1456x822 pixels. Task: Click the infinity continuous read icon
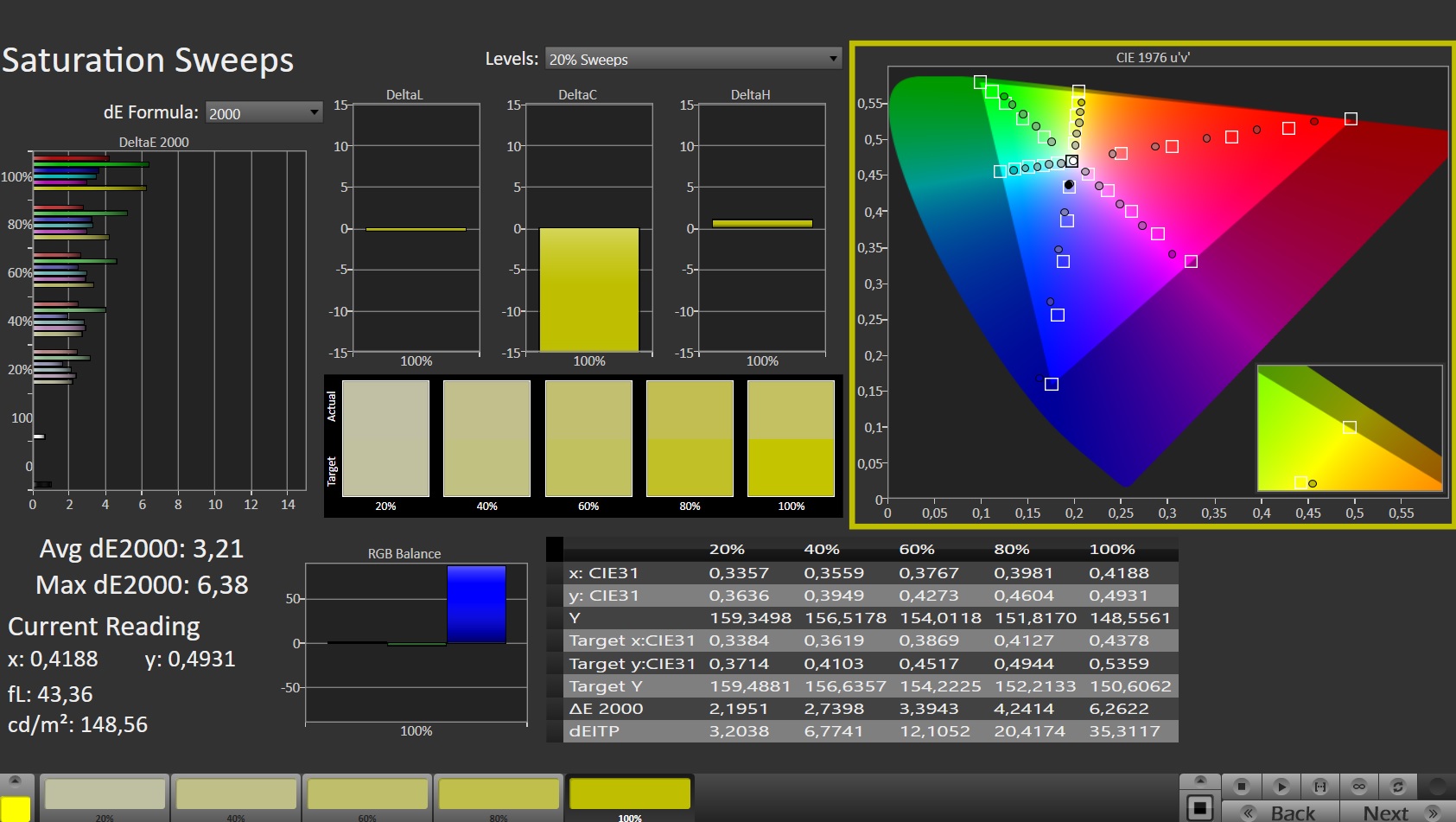pyautogui.click(x=1359, y=786)
